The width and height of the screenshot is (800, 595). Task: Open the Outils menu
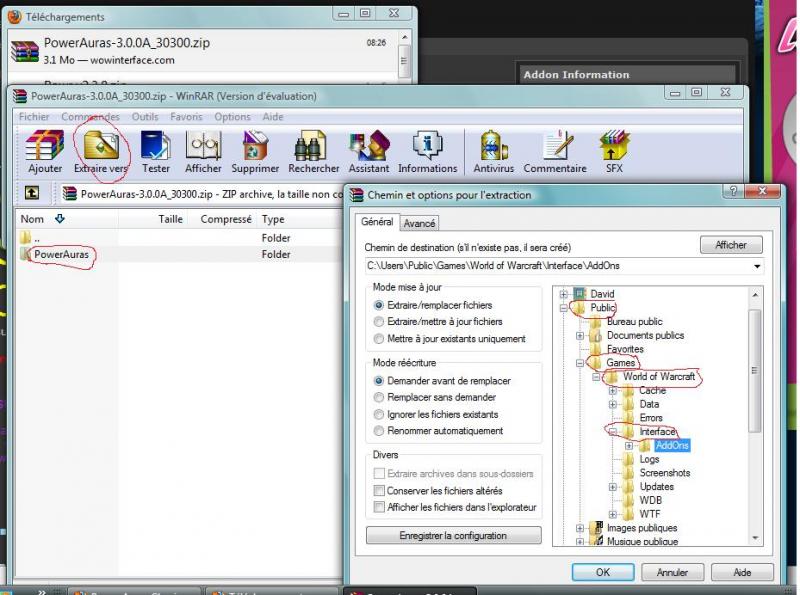[145, 117]
